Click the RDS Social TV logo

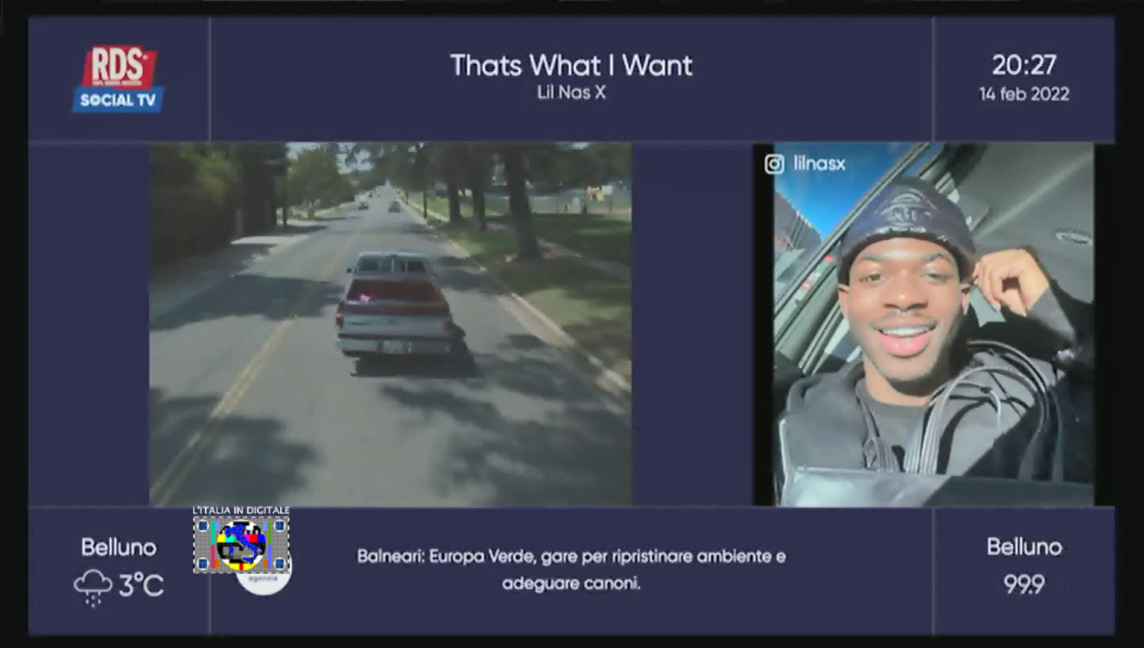[118, 80]
